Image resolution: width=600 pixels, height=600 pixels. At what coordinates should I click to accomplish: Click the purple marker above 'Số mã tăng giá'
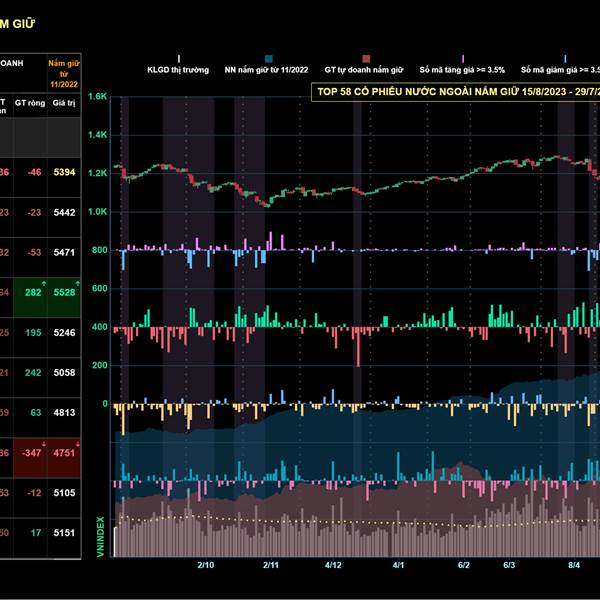pyautogui.click(x=463, y=59)
